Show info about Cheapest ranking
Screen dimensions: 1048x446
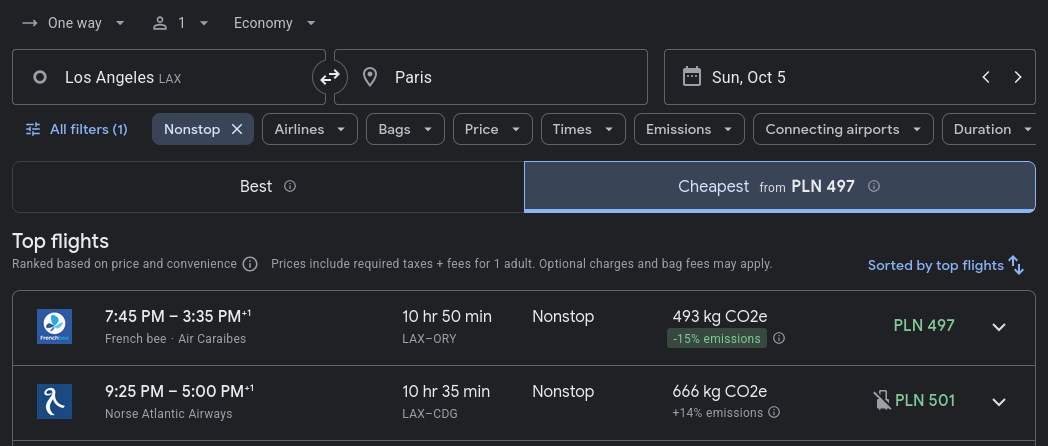tap(874, 187)
